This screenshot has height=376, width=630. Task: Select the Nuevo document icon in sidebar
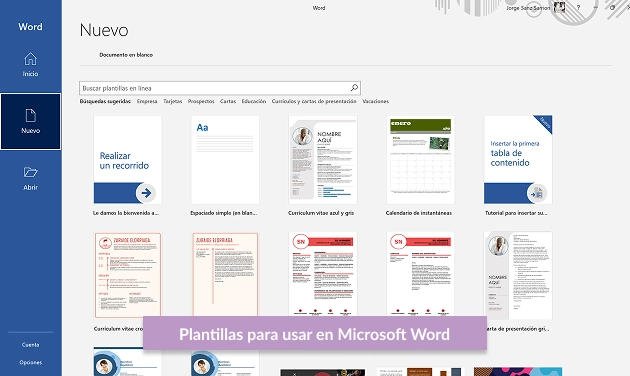click(x=31, y=116)
